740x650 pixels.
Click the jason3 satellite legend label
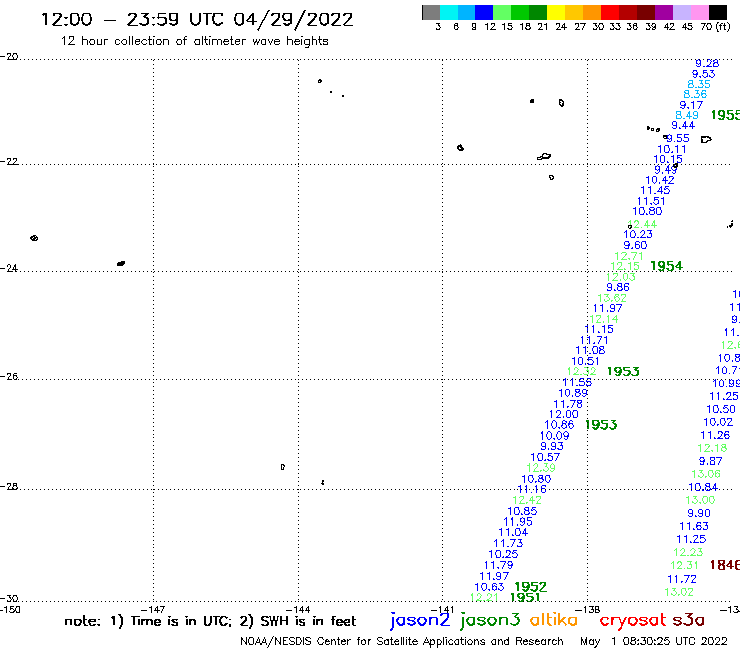tap(490, 621)
